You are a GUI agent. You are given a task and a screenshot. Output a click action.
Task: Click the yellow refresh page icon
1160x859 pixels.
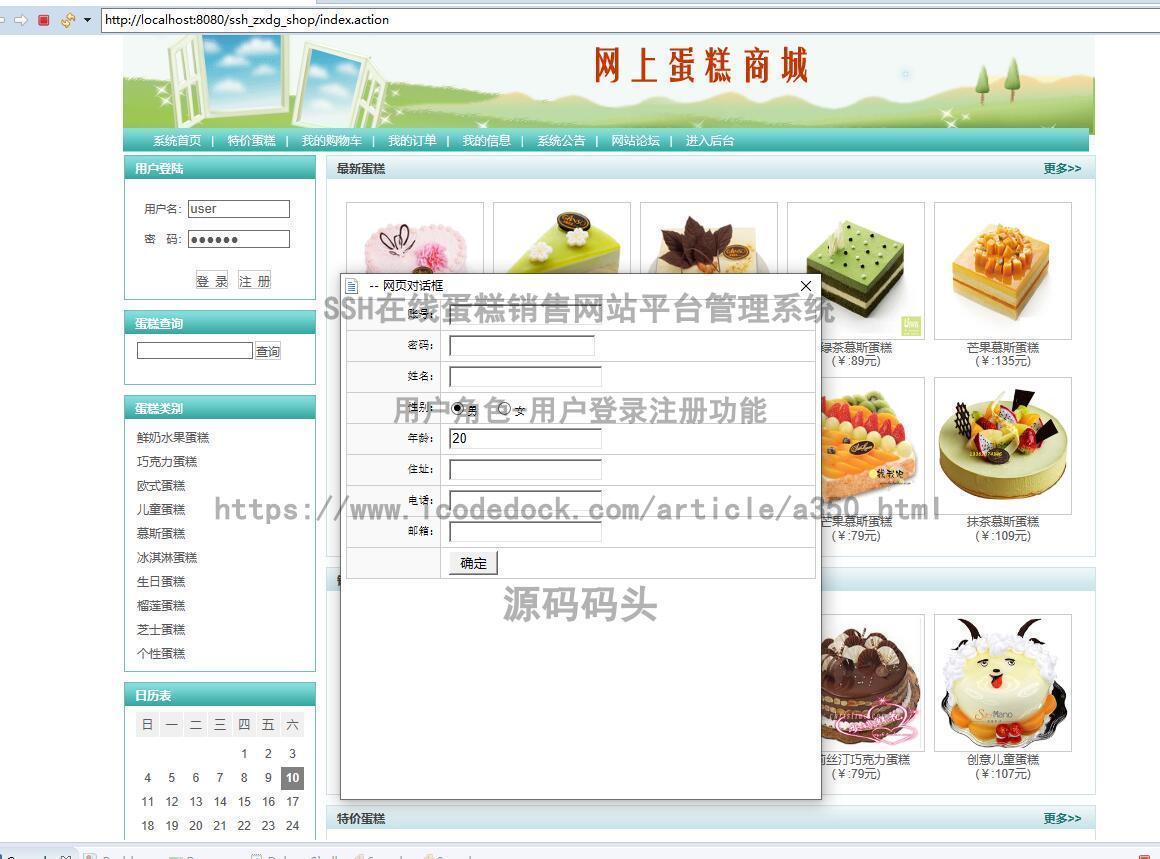point(68,20)
